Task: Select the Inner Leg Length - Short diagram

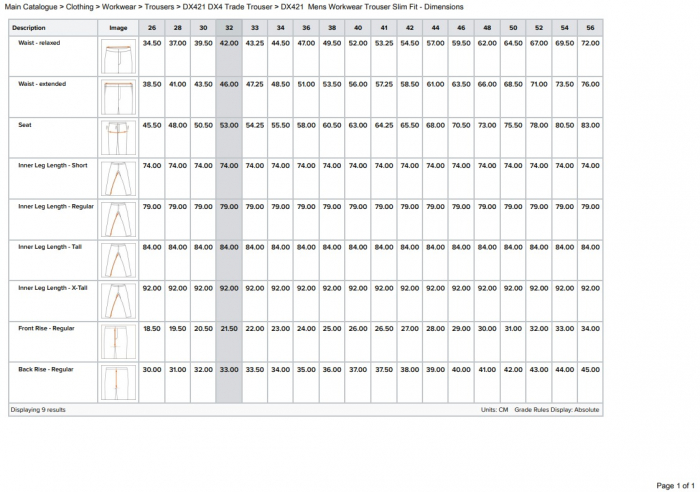Action: pyautogui.click(x=118, y=177)
